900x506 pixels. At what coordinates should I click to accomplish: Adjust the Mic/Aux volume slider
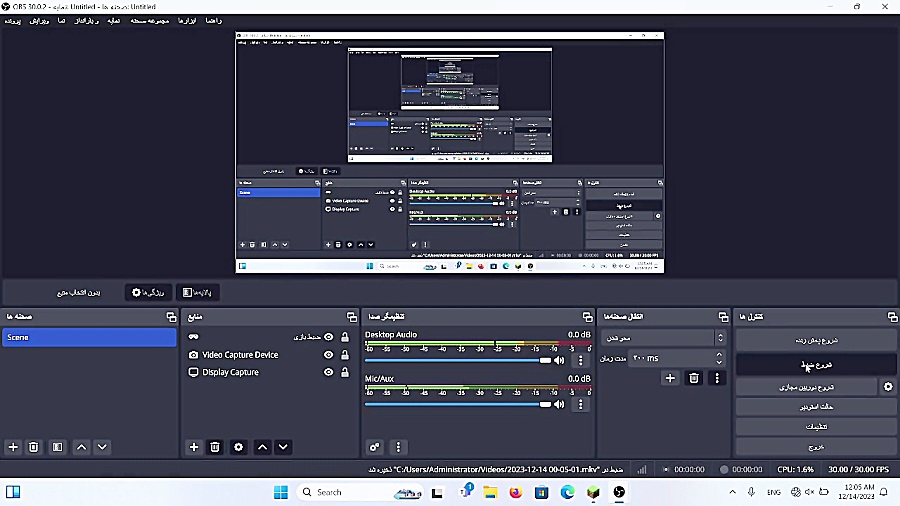point(457,404)
